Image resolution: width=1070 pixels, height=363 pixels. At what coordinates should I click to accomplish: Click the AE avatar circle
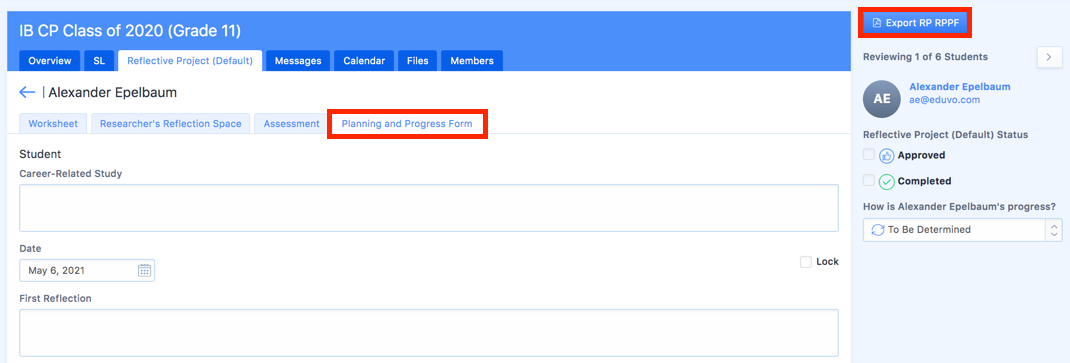882,99
